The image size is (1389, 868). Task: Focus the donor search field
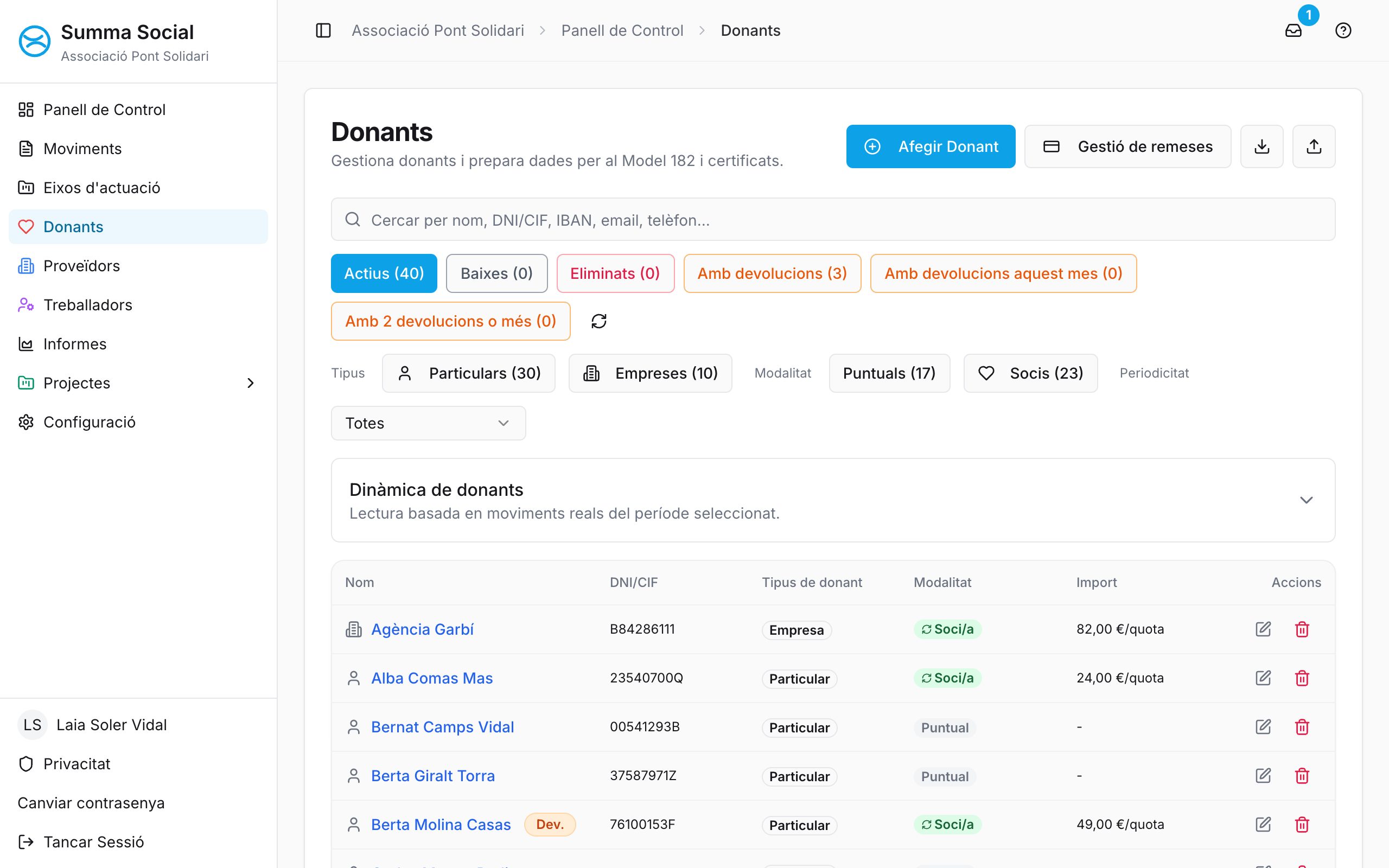[833, 219]
